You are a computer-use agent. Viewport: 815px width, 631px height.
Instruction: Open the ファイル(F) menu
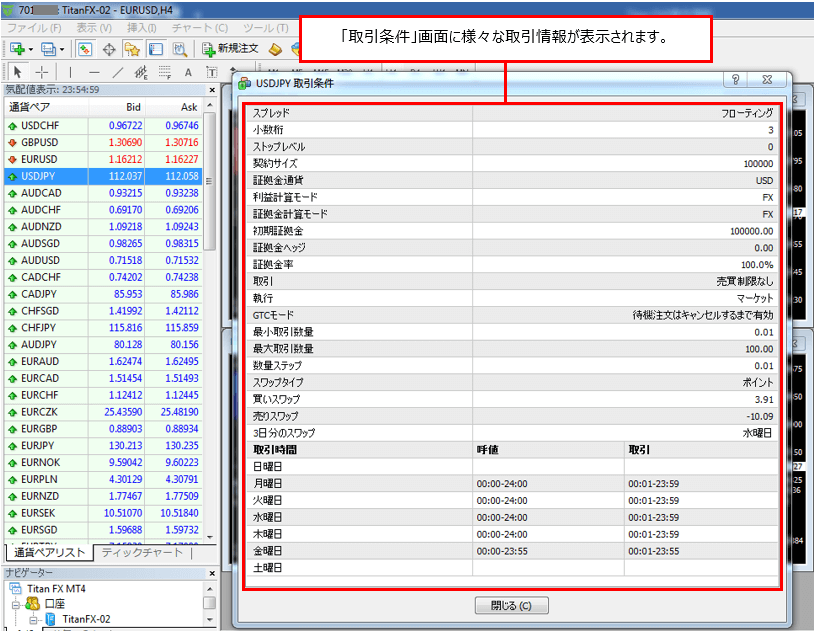click(33, 27)
